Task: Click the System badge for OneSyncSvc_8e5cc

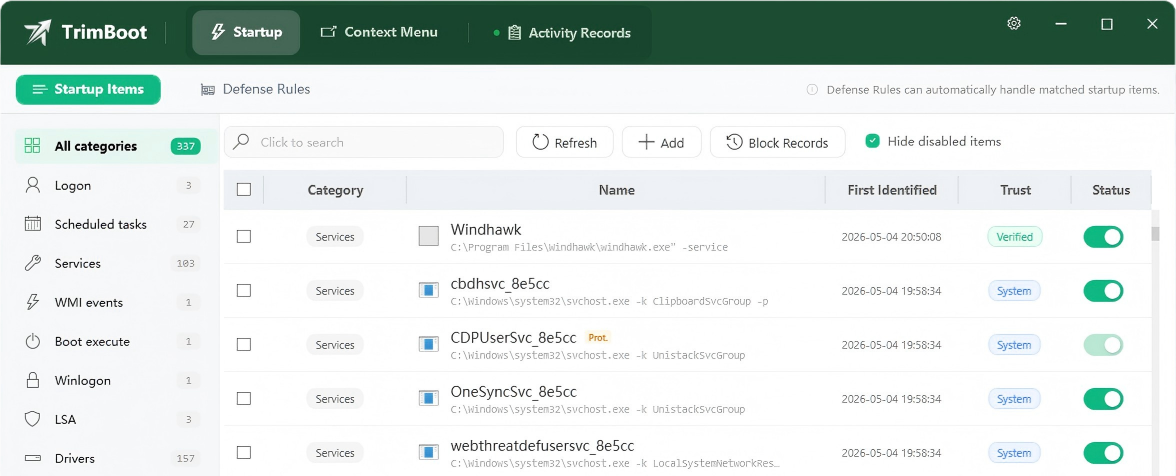Action: (1014, 399)
